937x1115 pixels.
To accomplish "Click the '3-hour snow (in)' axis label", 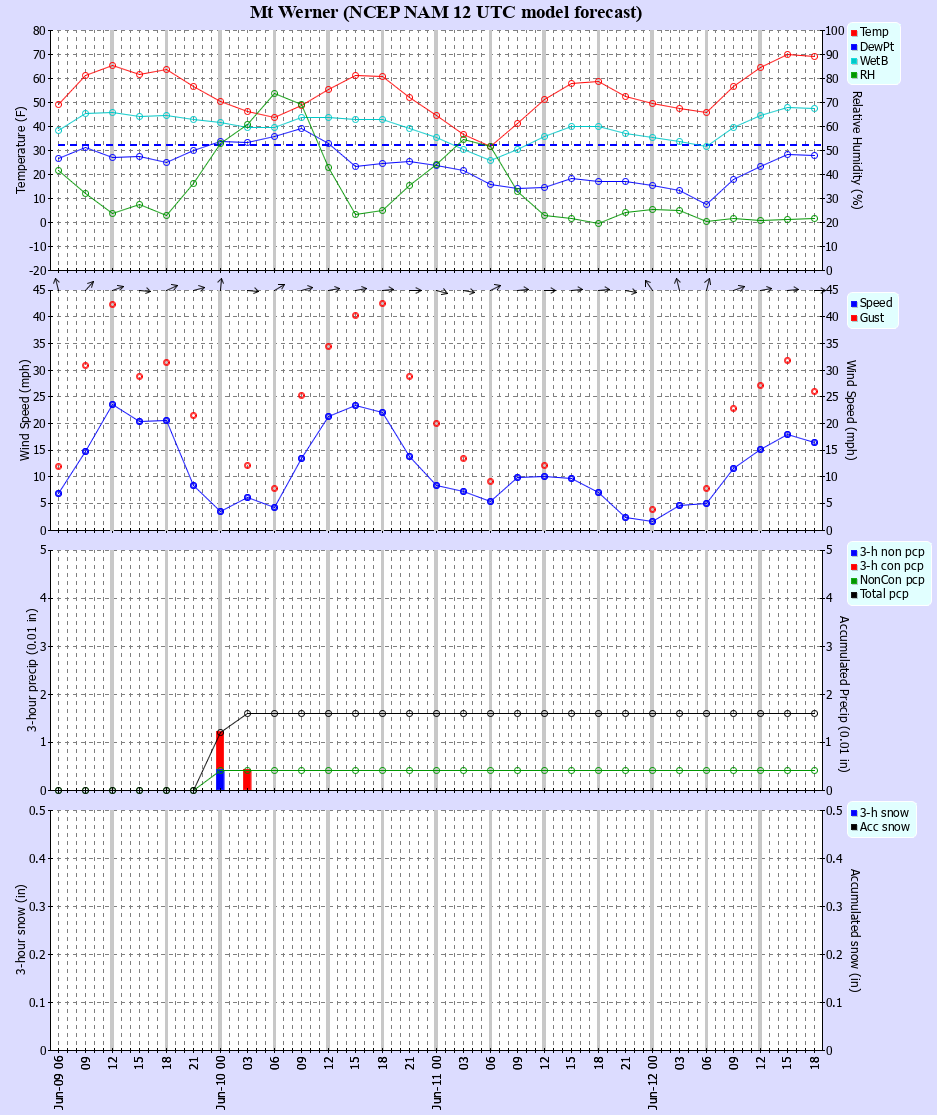I will pos(21,930).
